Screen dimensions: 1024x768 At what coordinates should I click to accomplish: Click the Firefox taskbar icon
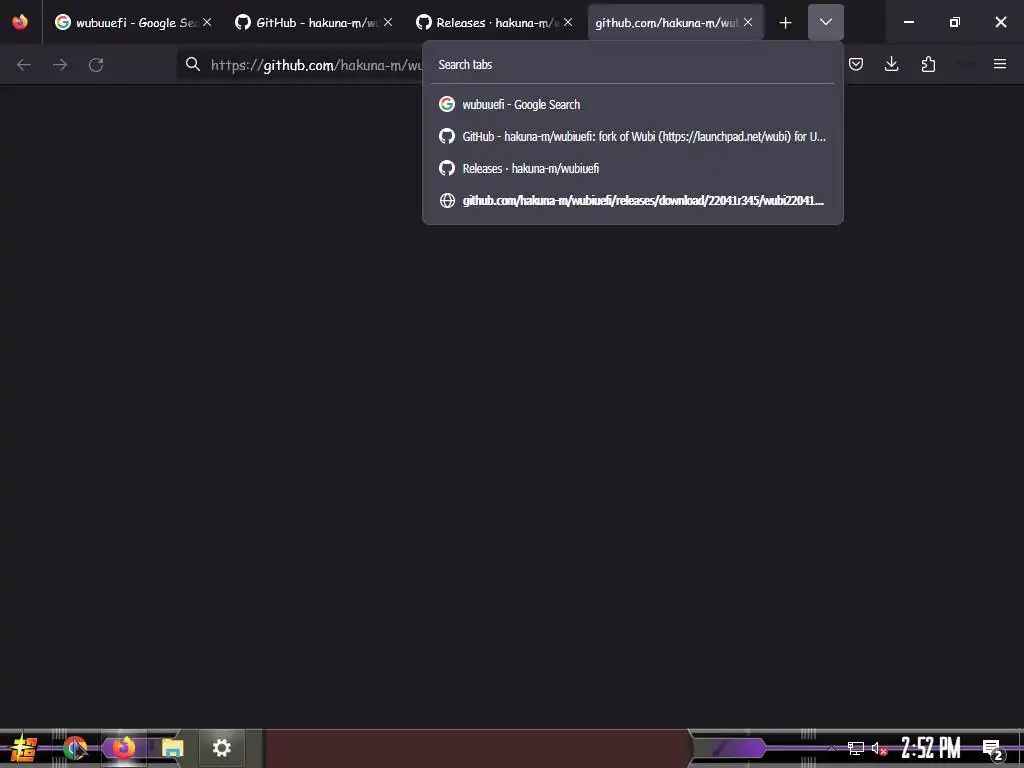coord(123,748)
